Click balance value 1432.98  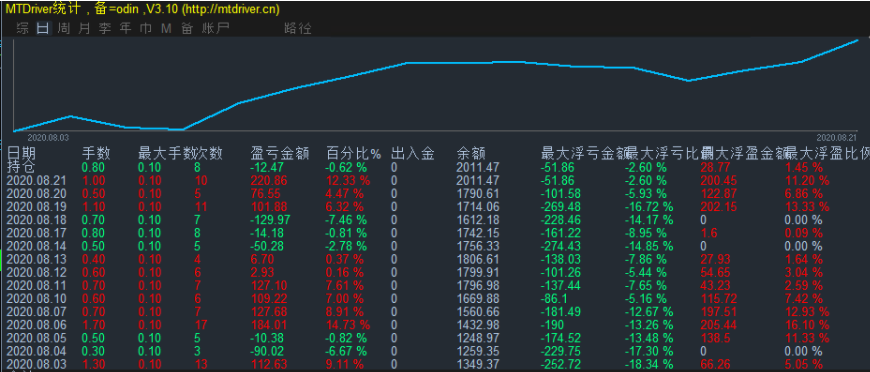pos(478,325)
